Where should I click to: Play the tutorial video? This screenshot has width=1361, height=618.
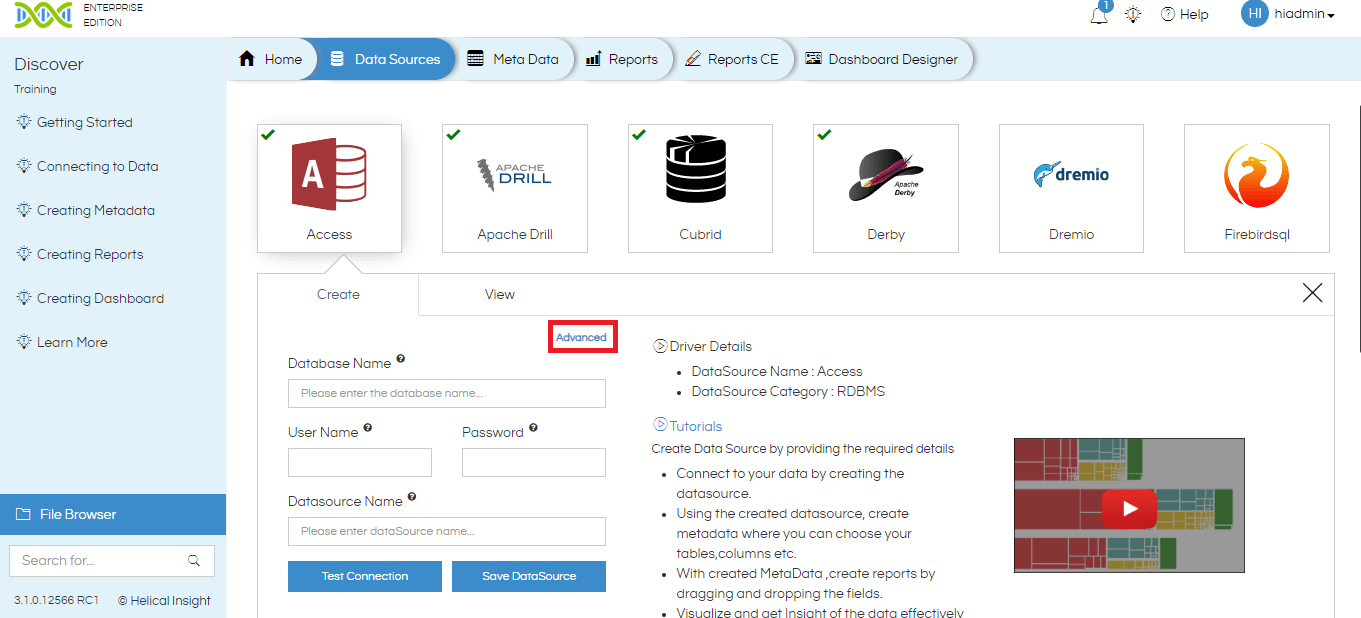point(1129,508)
